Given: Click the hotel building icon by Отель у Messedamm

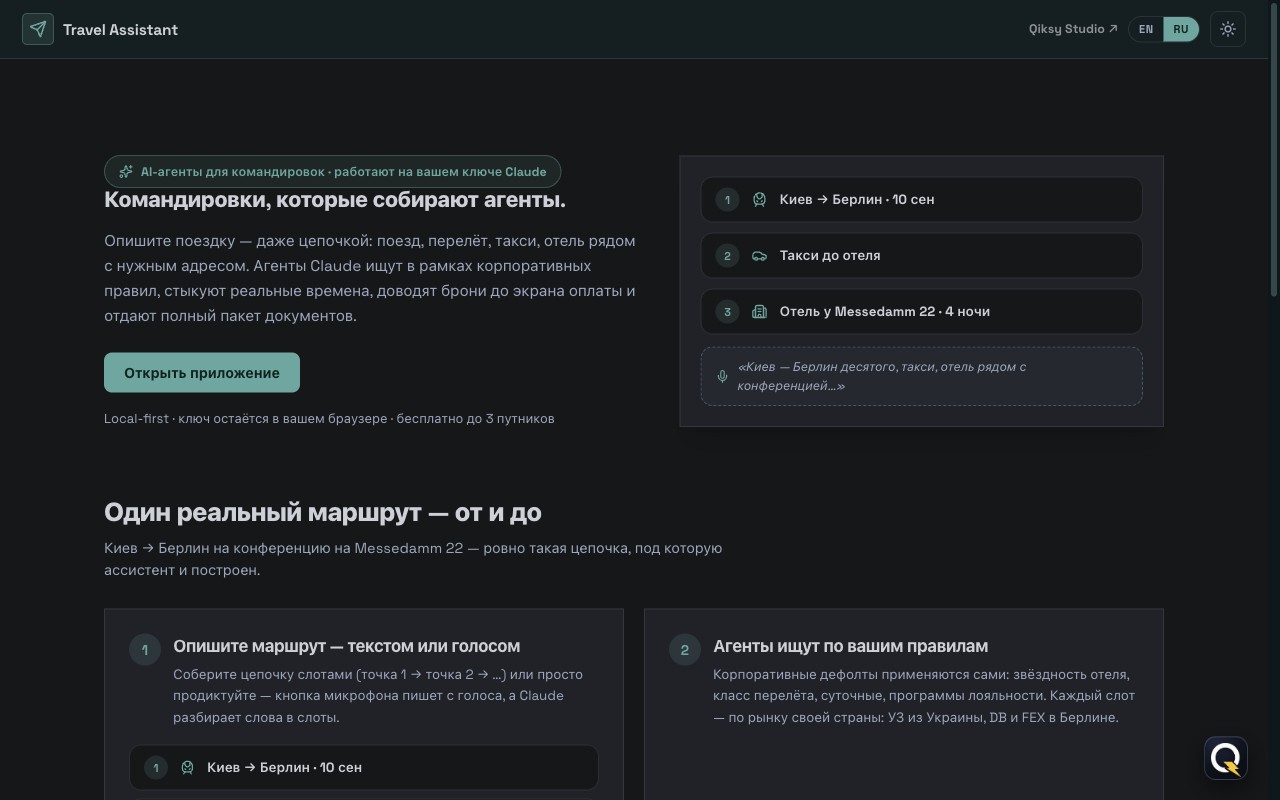Looking at the screenshot, I should pyautogui.click(x=760, y=311).
